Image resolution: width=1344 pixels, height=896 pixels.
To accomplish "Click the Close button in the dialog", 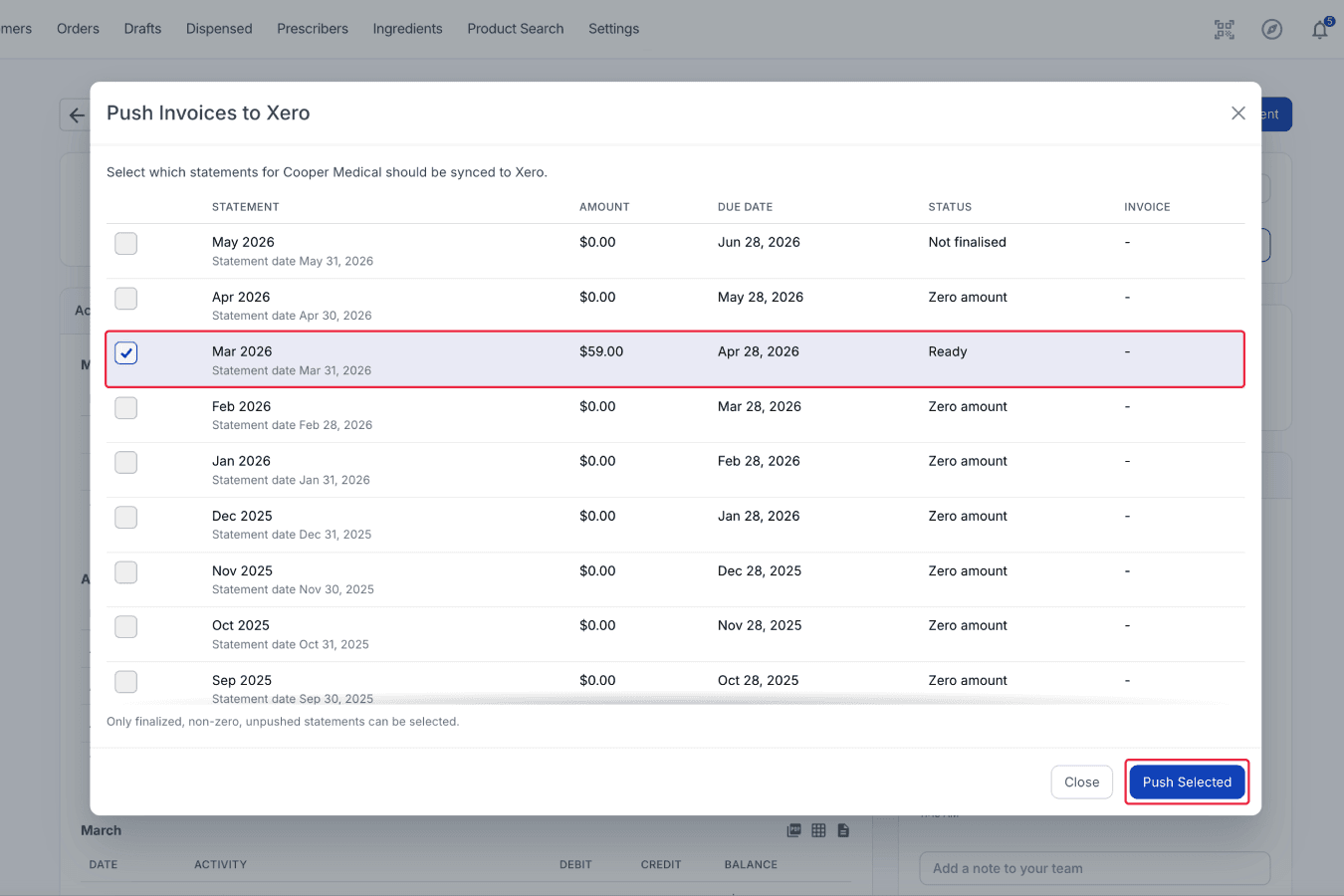I will click(1081, 783).
